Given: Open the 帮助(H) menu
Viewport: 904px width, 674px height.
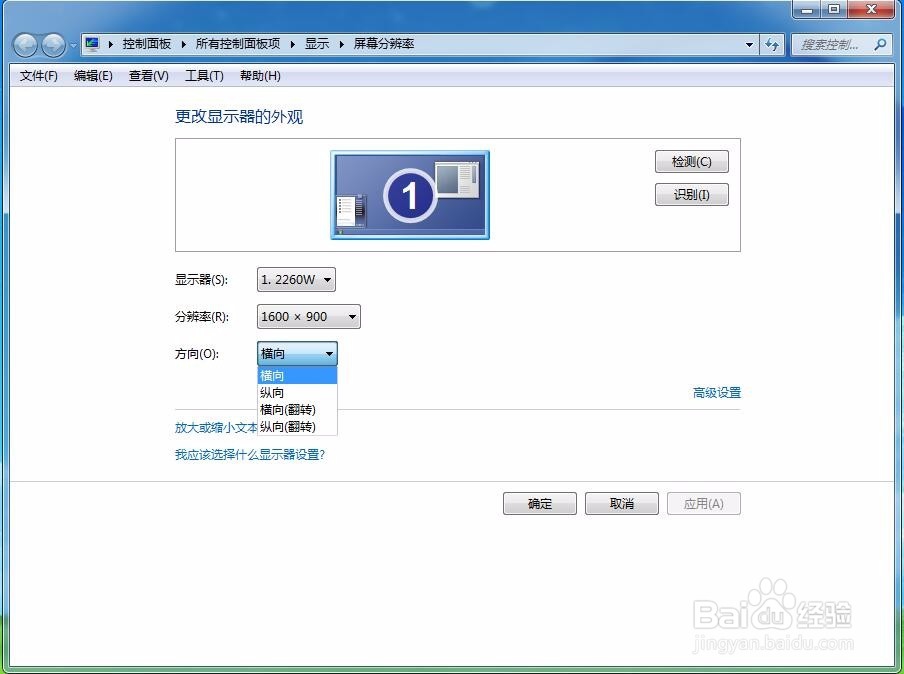Looking at the screenshot, I should 260,76.
